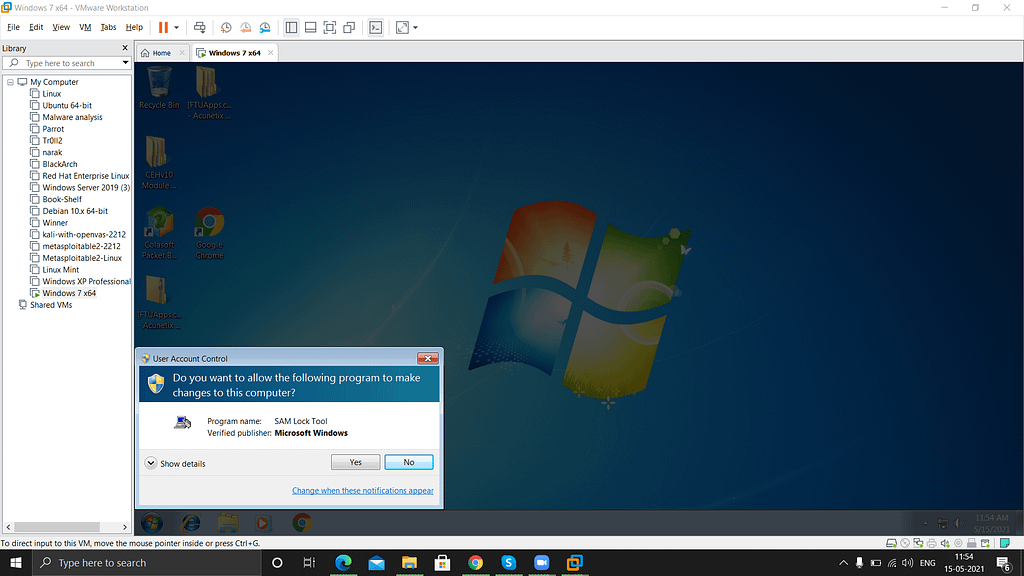This screenshot has height=576, width=1024.
Task: Revert the VM to its previous snapshot
Action: [x=246, y=27]
